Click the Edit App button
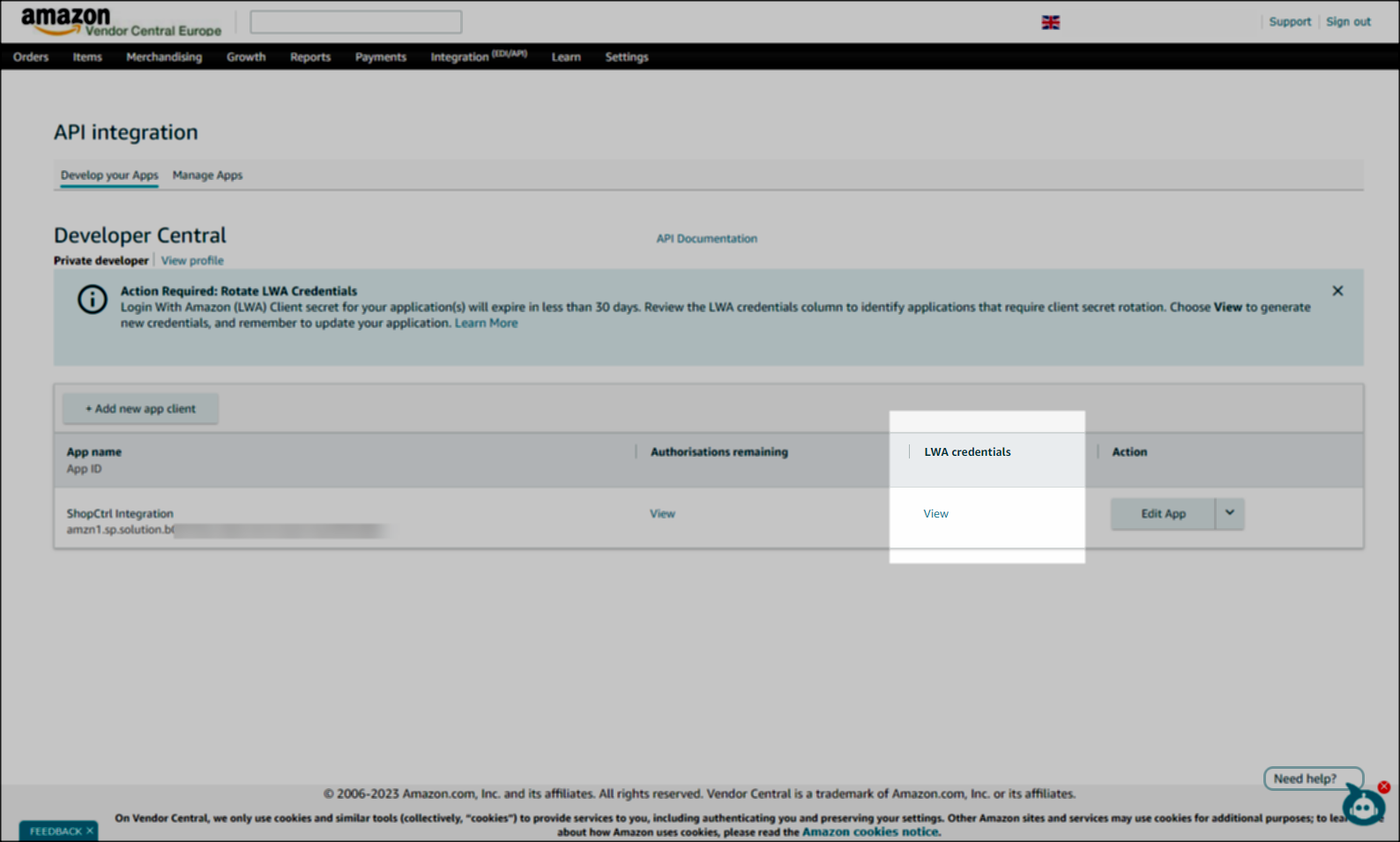 (1163, 513)
